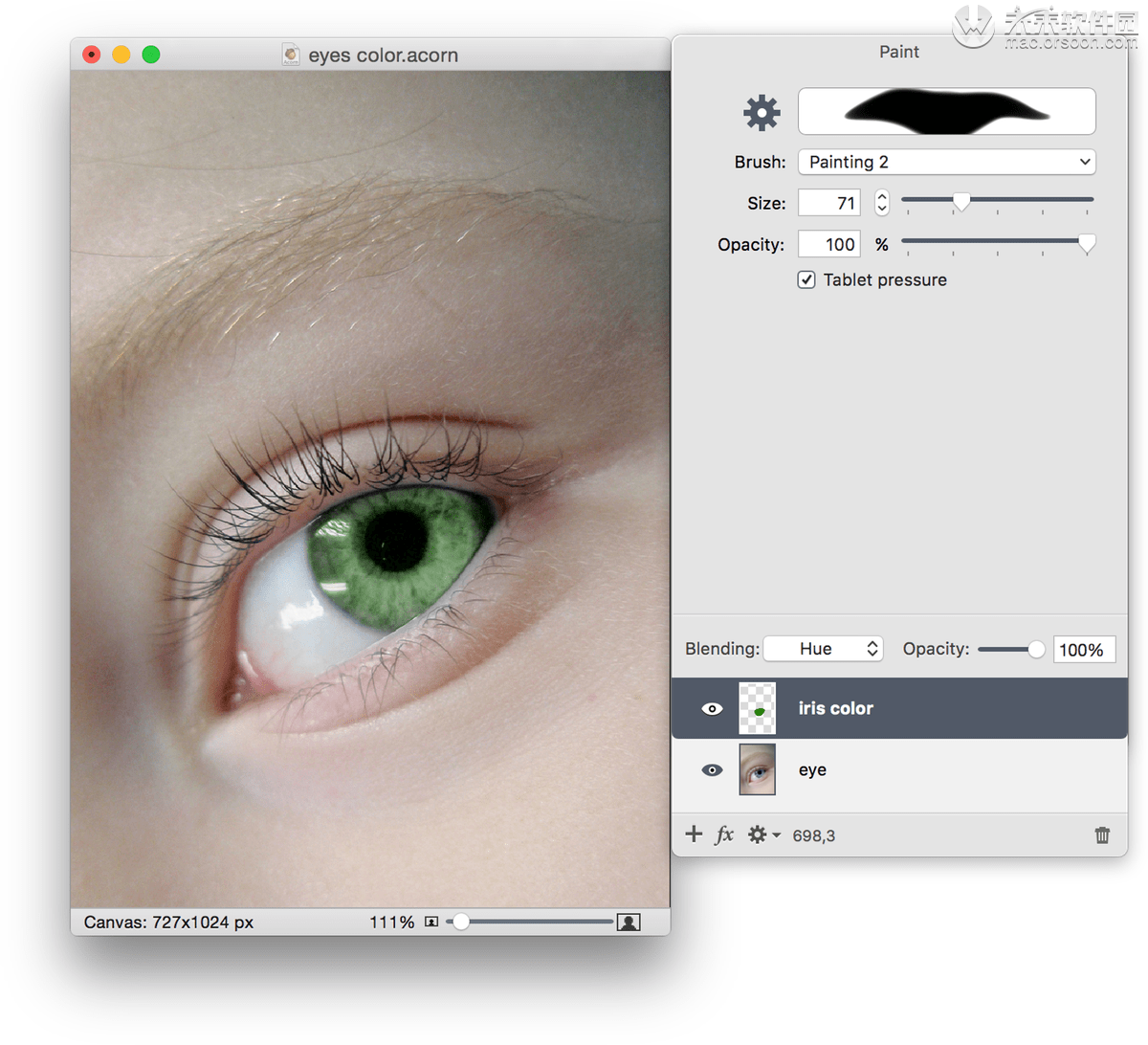Open the Brush preset dropdown

946,162
